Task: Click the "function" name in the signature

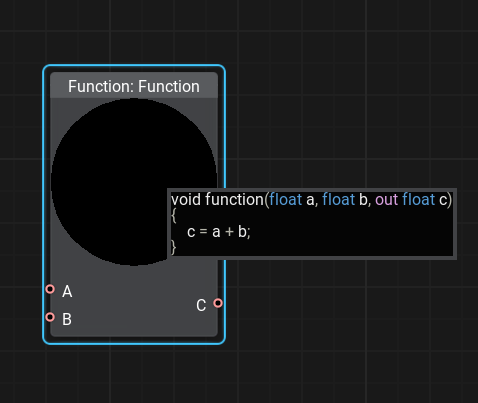Action: tap(235, 200)
